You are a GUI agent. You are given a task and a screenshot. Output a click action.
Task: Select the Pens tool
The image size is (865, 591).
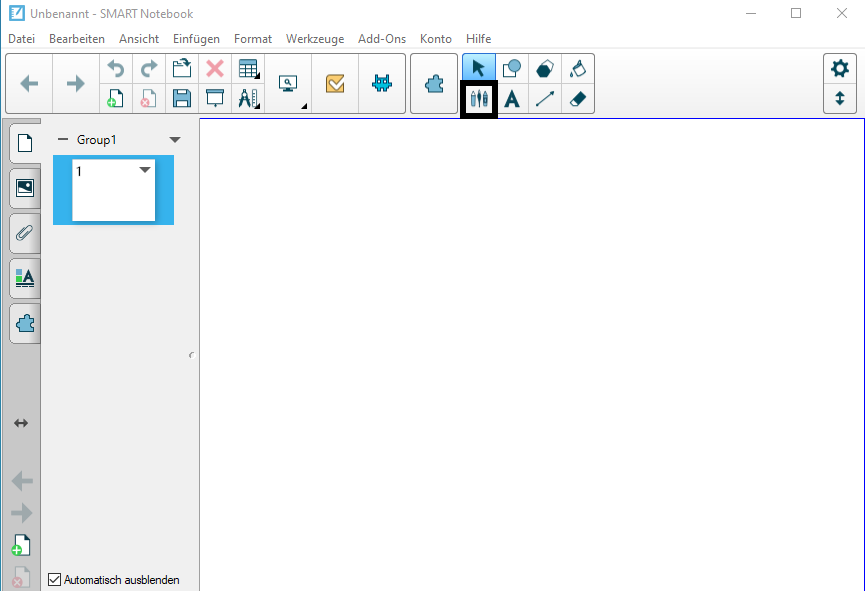[x=479, y=99]
